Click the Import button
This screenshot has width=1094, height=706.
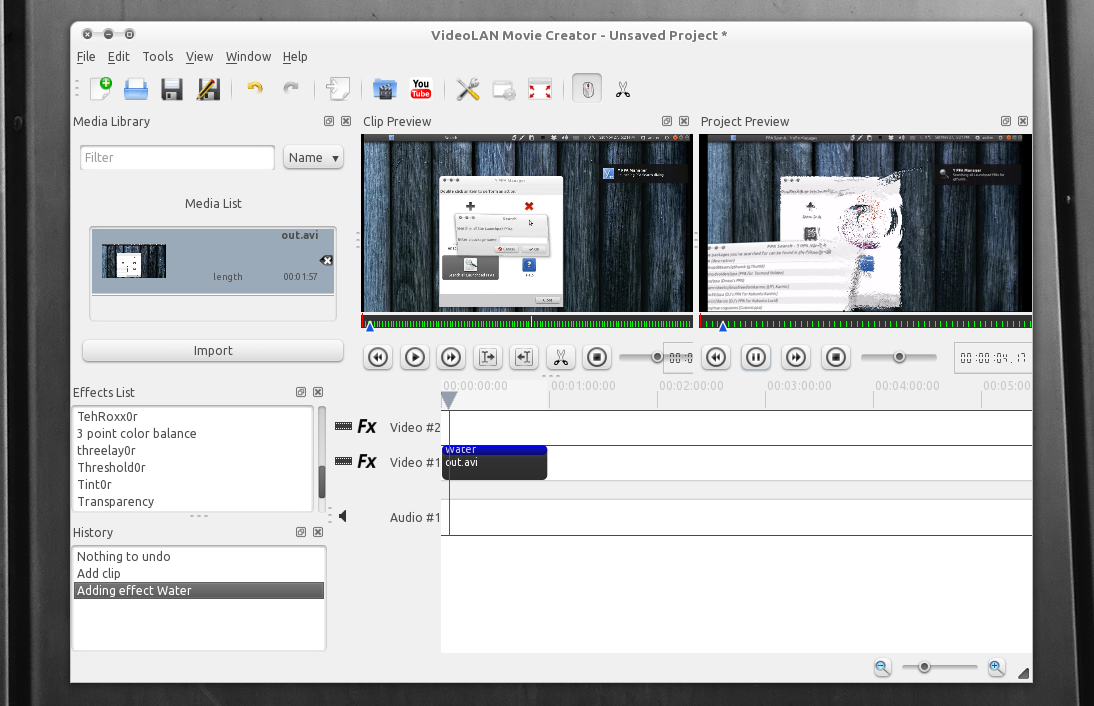pos(213,351)
